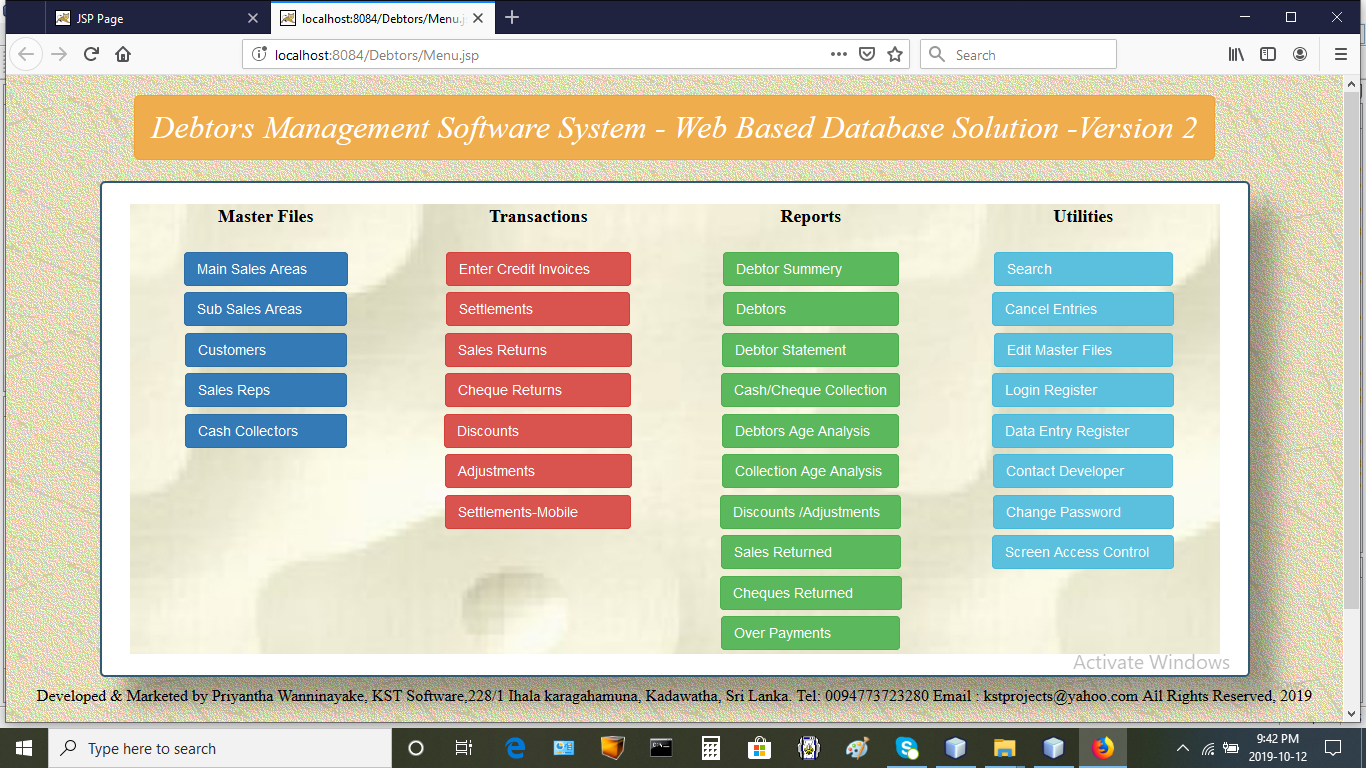
Task: Click the Firefox search input box
Action: (1030, 55)
